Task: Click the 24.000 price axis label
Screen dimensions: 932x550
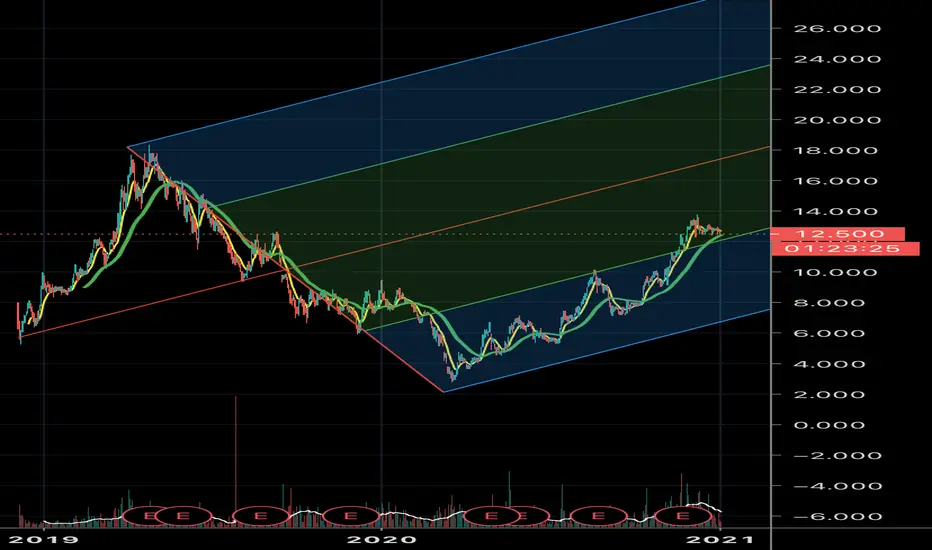Action: 837,59
